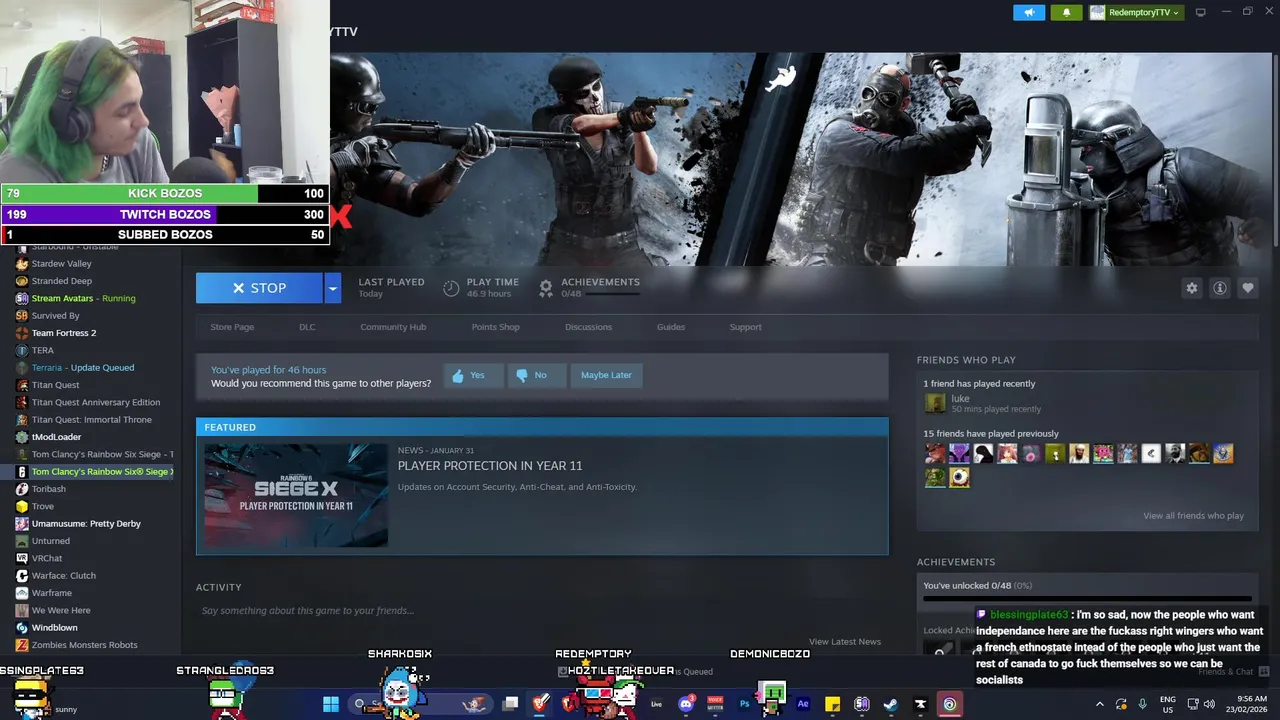Open the Points Shop tab
This screenshot has width=1280, height=720.
(x=495, y=327)
